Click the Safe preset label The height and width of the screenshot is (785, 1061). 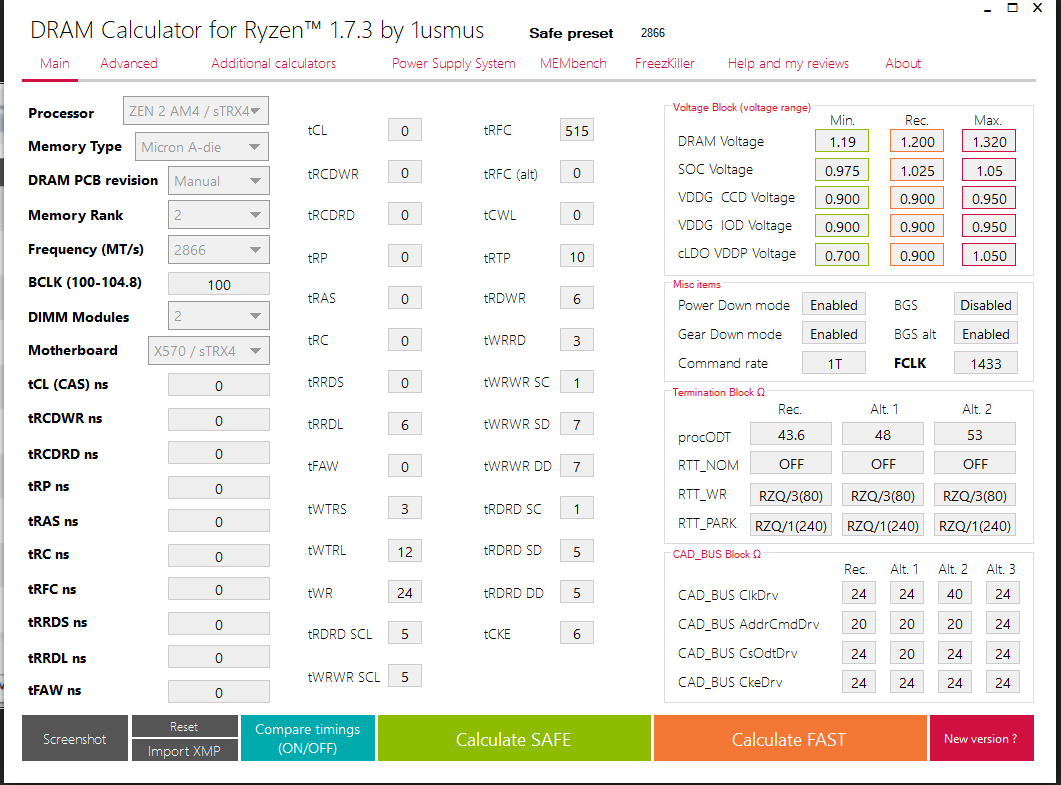pyautogui.click(x=571, y=33)
